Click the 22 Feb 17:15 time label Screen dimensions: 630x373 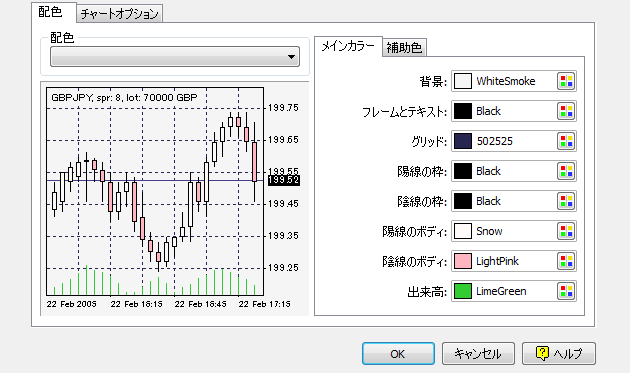pos(264,304)
